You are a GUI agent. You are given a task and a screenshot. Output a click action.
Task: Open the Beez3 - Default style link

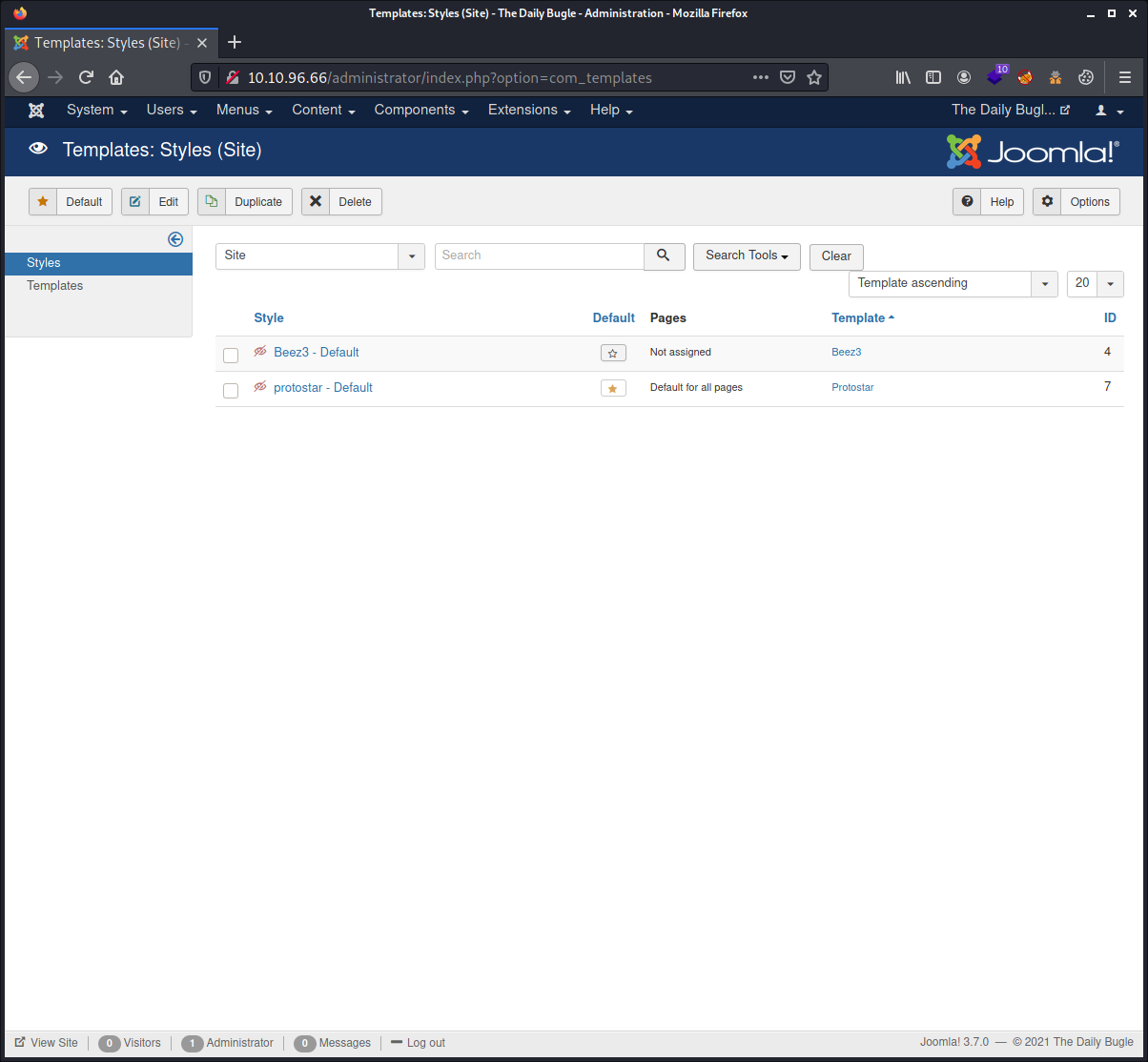tap(317, 353)
